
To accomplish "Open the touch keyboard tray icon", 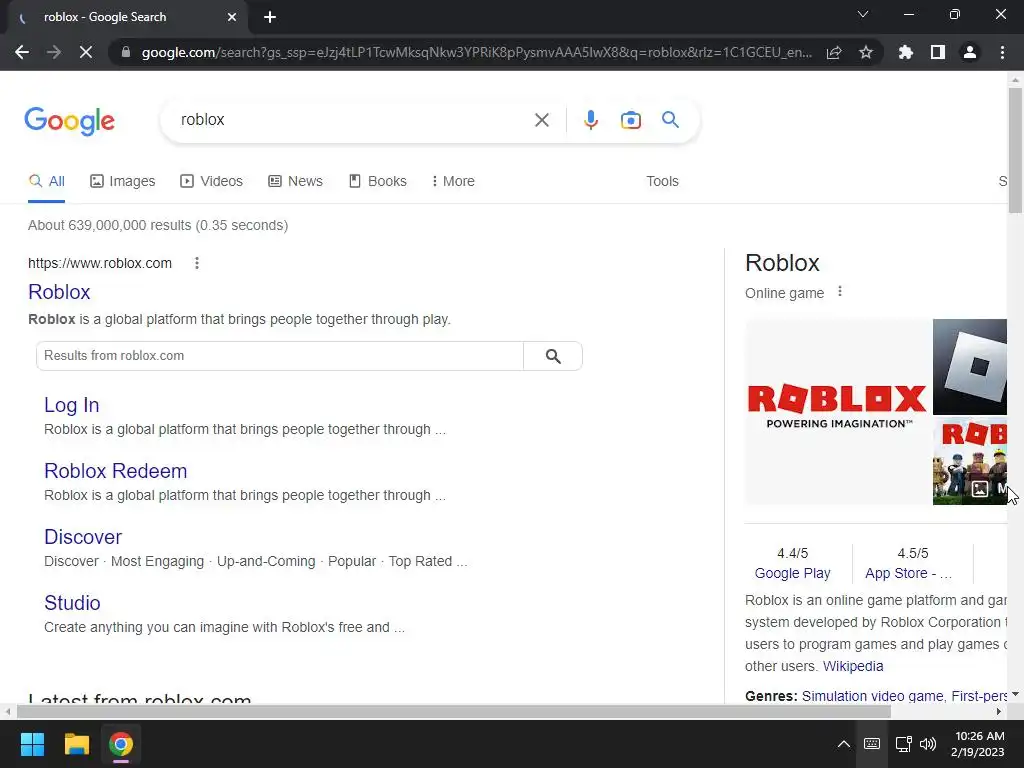I will pos(872,744).
